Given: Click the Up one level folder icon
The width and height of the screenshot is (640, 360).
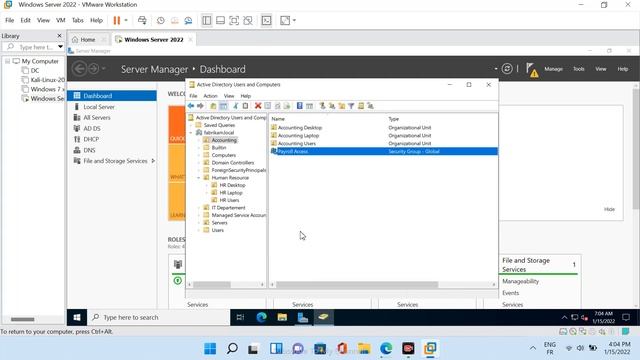Looking at the screenshot, I should (x=213, y=106).
